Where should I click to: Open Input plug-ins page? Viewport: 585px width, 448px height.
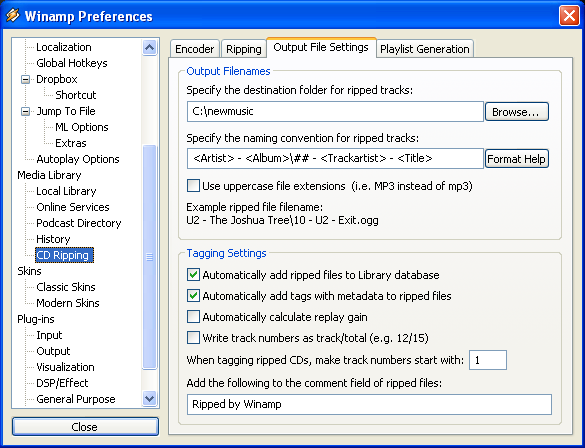click(49, 335)
